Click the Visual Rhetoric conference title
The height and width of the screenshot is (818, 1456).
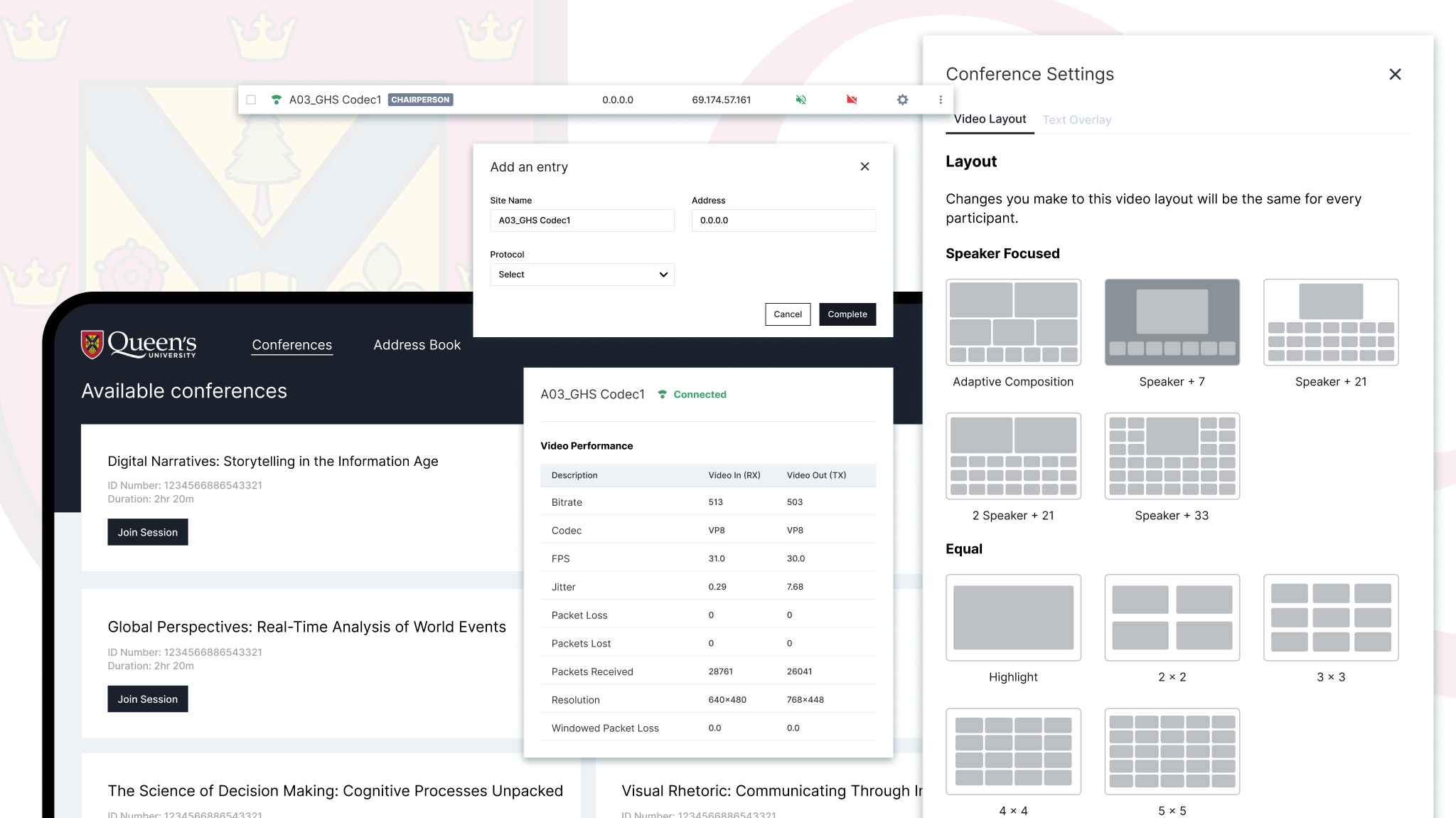[772, 791]
